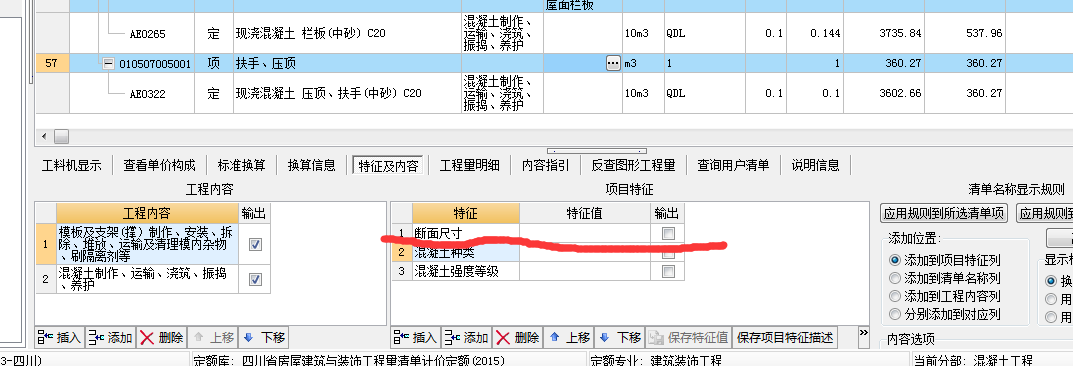Click 插入 button under 工程内容 panel
This screenshot has width=1073, height=366.
pyautogui.click(x=60, y=337)
